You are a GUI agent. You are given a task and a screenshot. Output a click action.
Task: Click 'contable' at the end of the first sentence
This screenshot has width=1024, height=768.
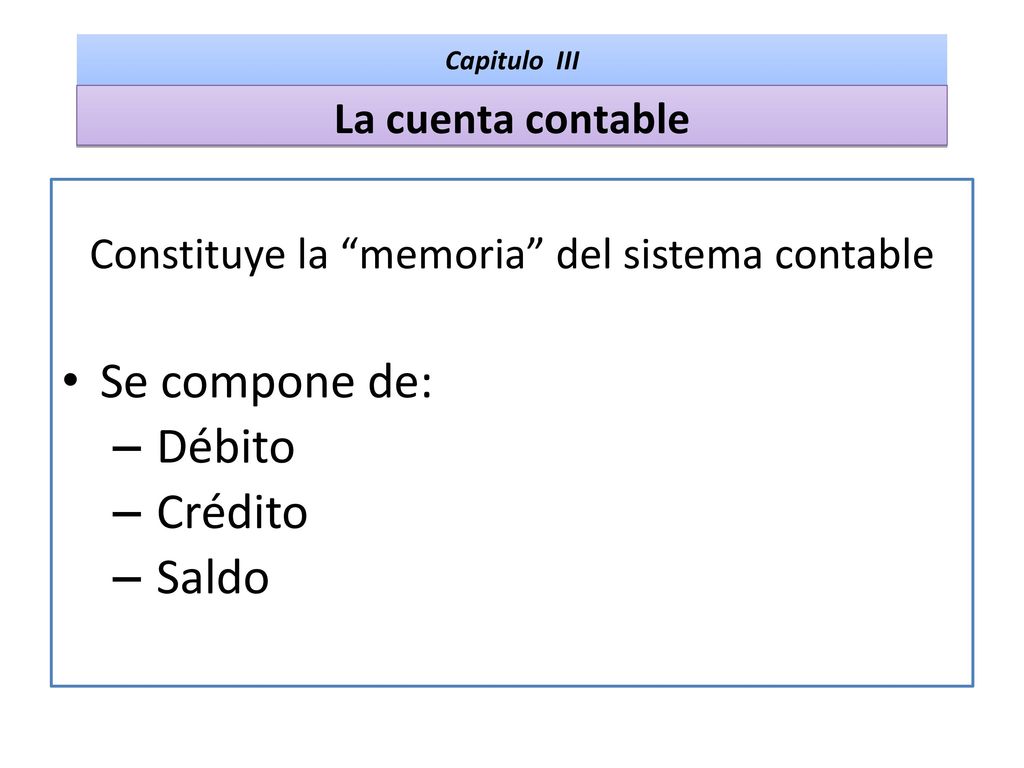pyautogui.click(x=854, y=253)
